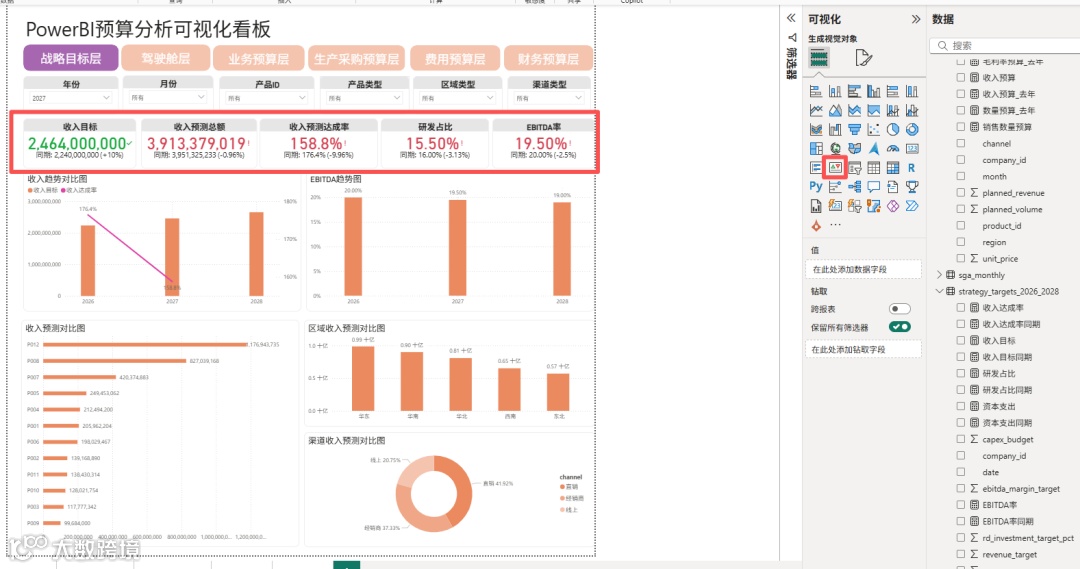1080x569 pixels.
Task: Select the stacked bar chart visual
Action: point(816,91)
